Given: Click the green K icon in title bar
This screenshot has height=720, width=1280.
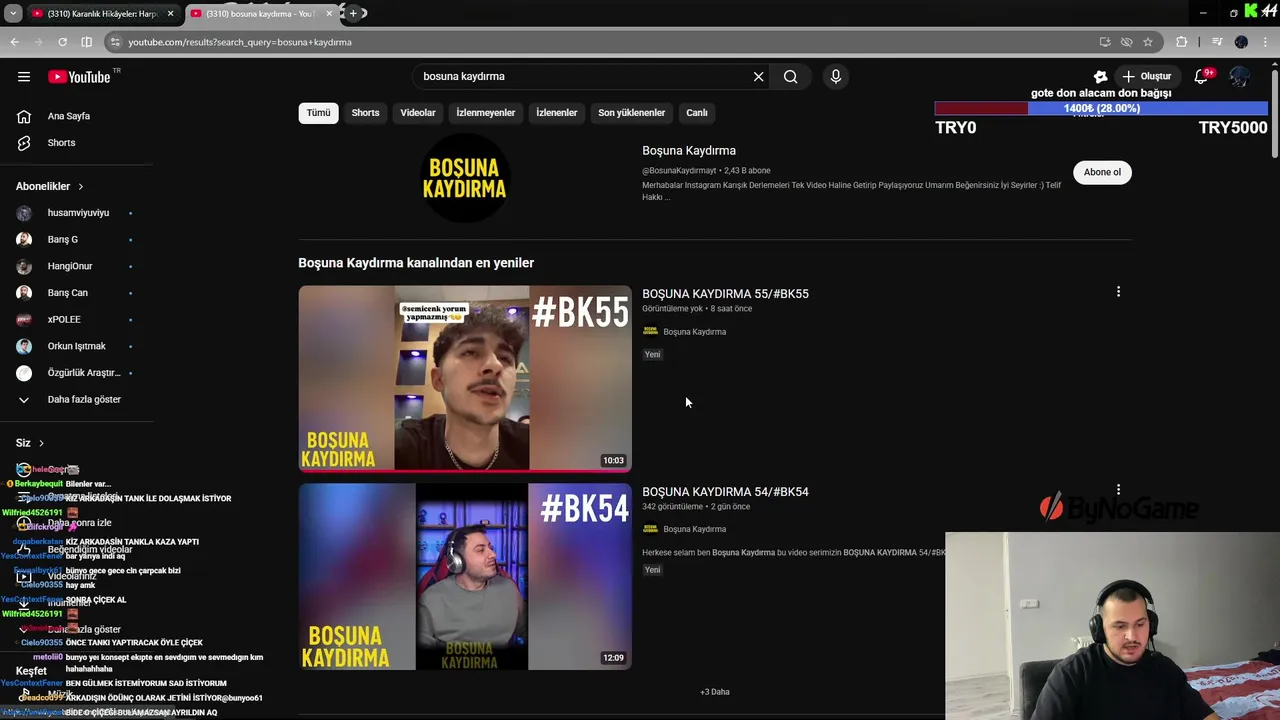Looking at the screenshot, I should [x=1251, y=11].
